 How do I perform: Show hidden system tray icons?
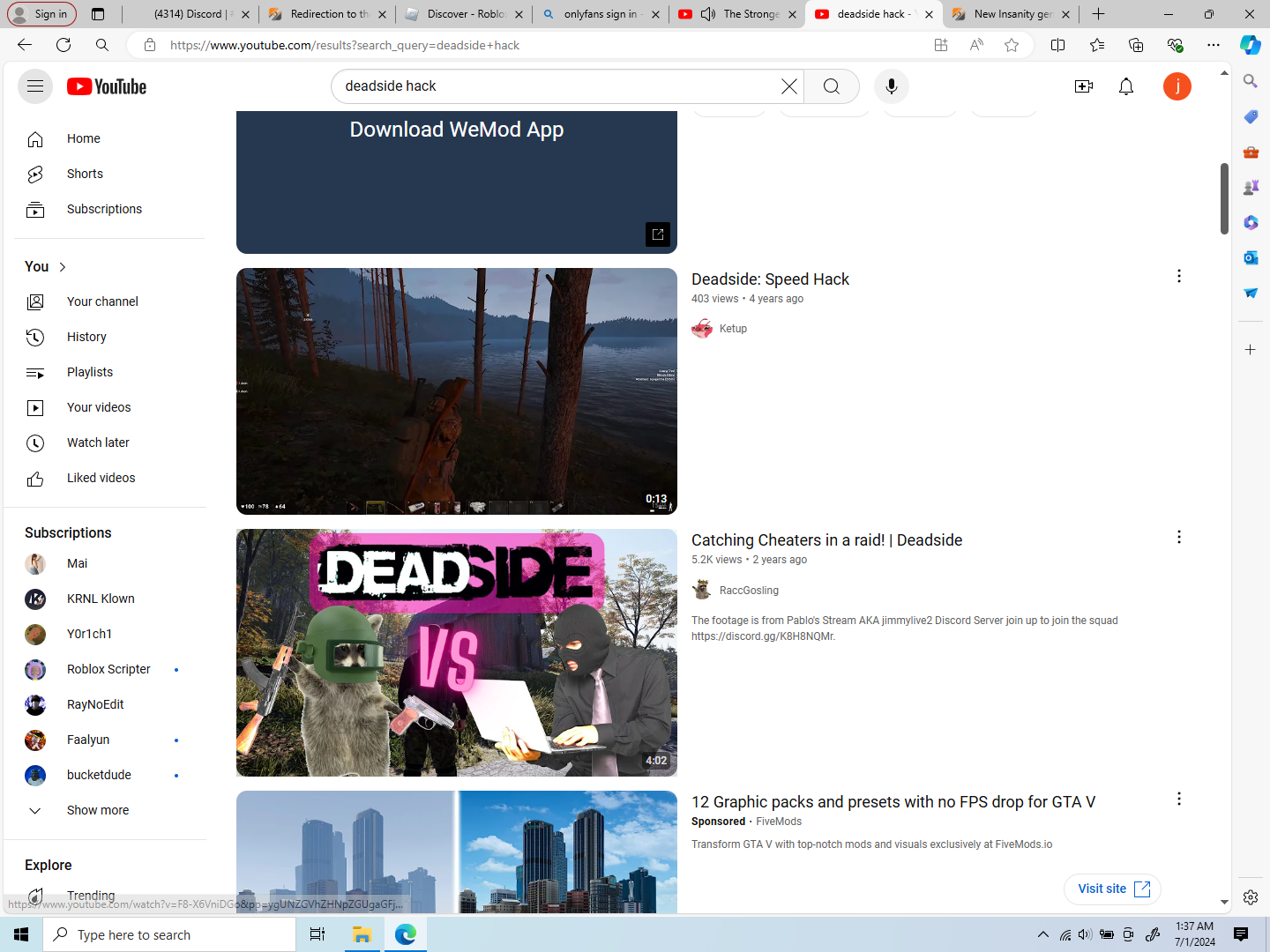(x=1043, y=934)
